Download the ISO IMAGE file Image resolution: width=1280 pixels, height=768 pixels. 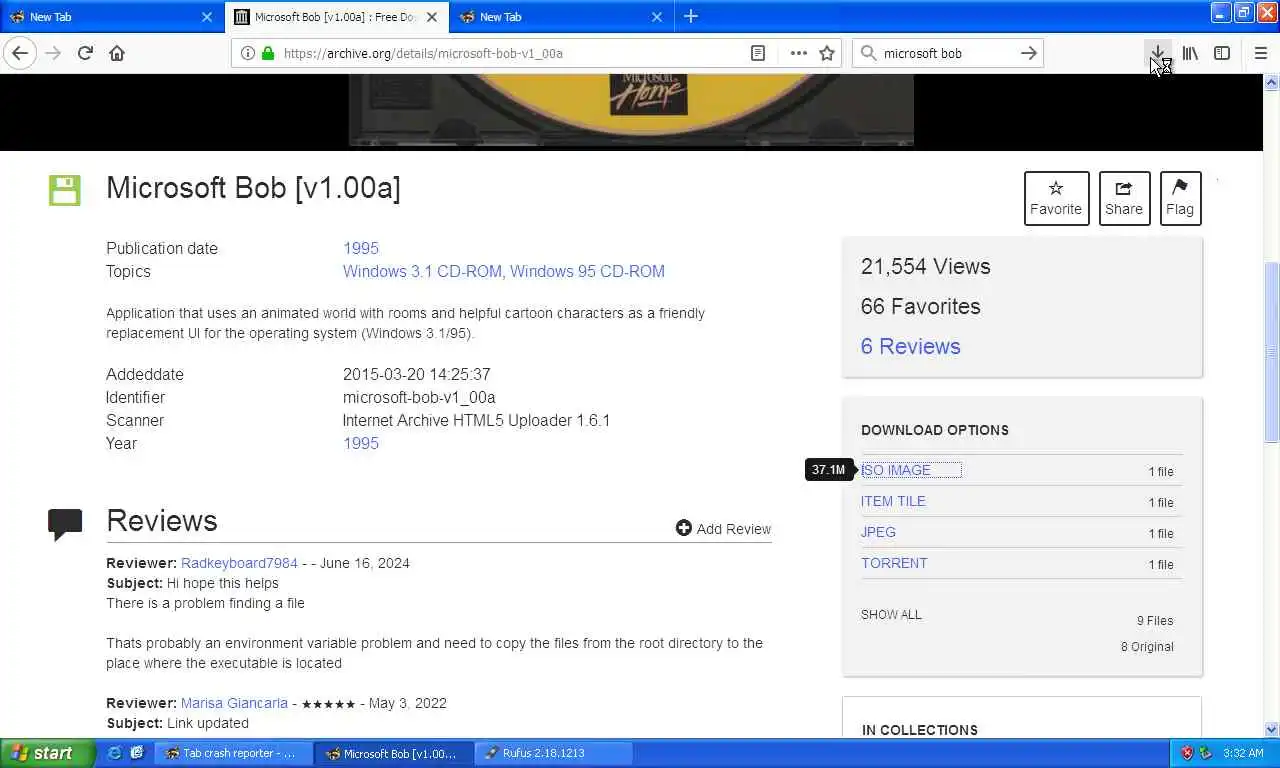896,470
